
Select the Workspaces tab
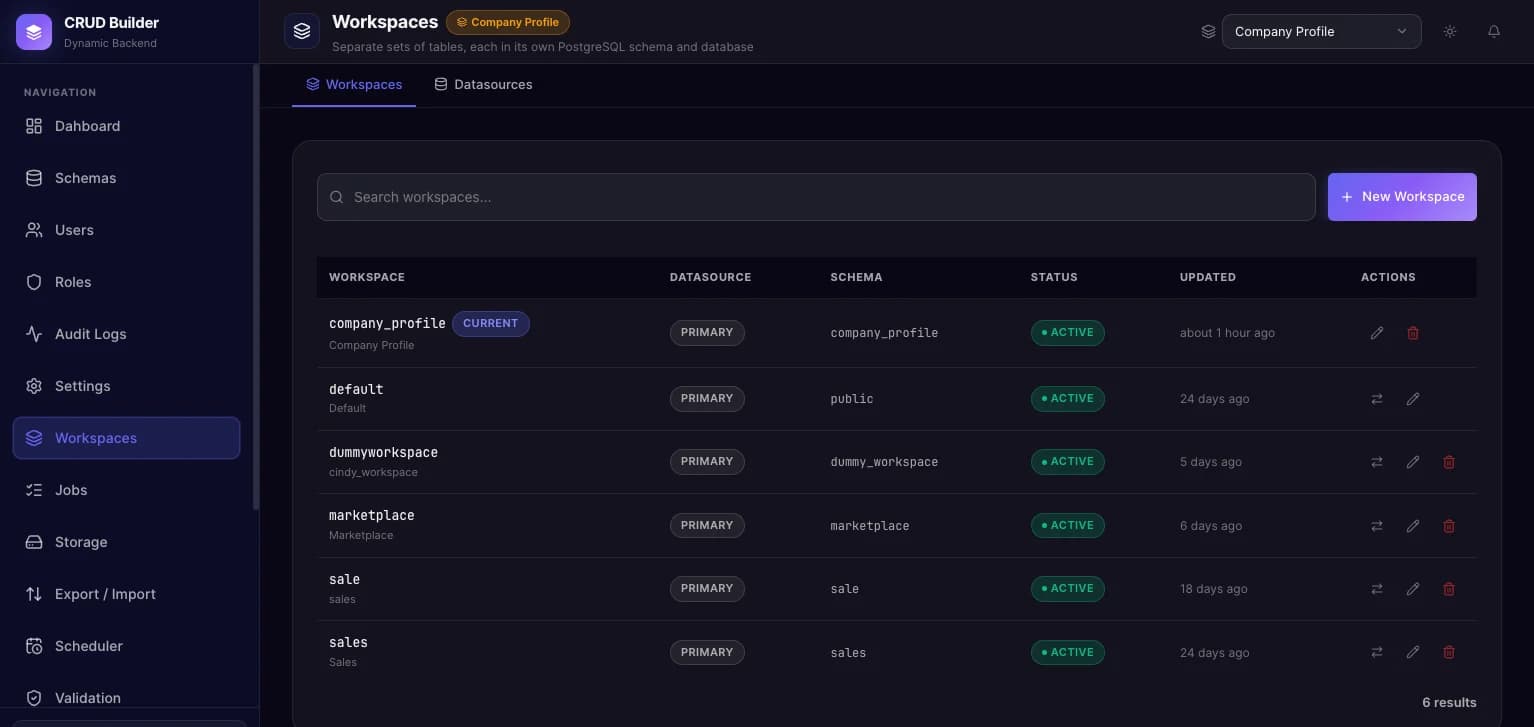[x=354, y=84]
